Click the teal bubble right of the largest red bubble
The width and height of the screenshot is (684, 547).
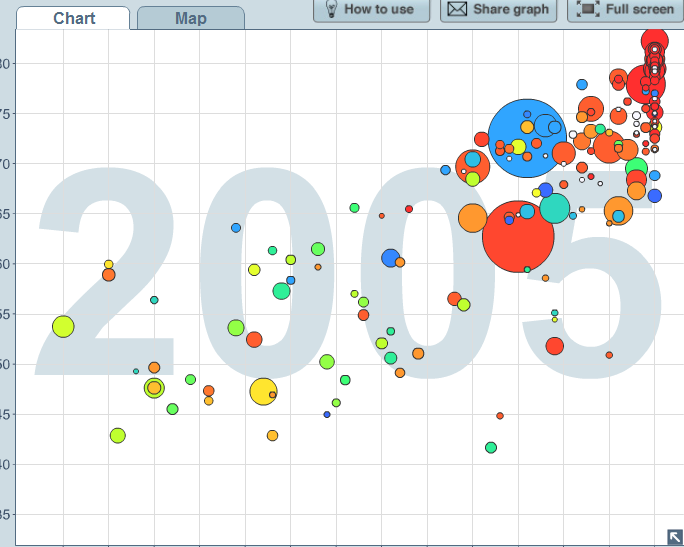(555, 208)
